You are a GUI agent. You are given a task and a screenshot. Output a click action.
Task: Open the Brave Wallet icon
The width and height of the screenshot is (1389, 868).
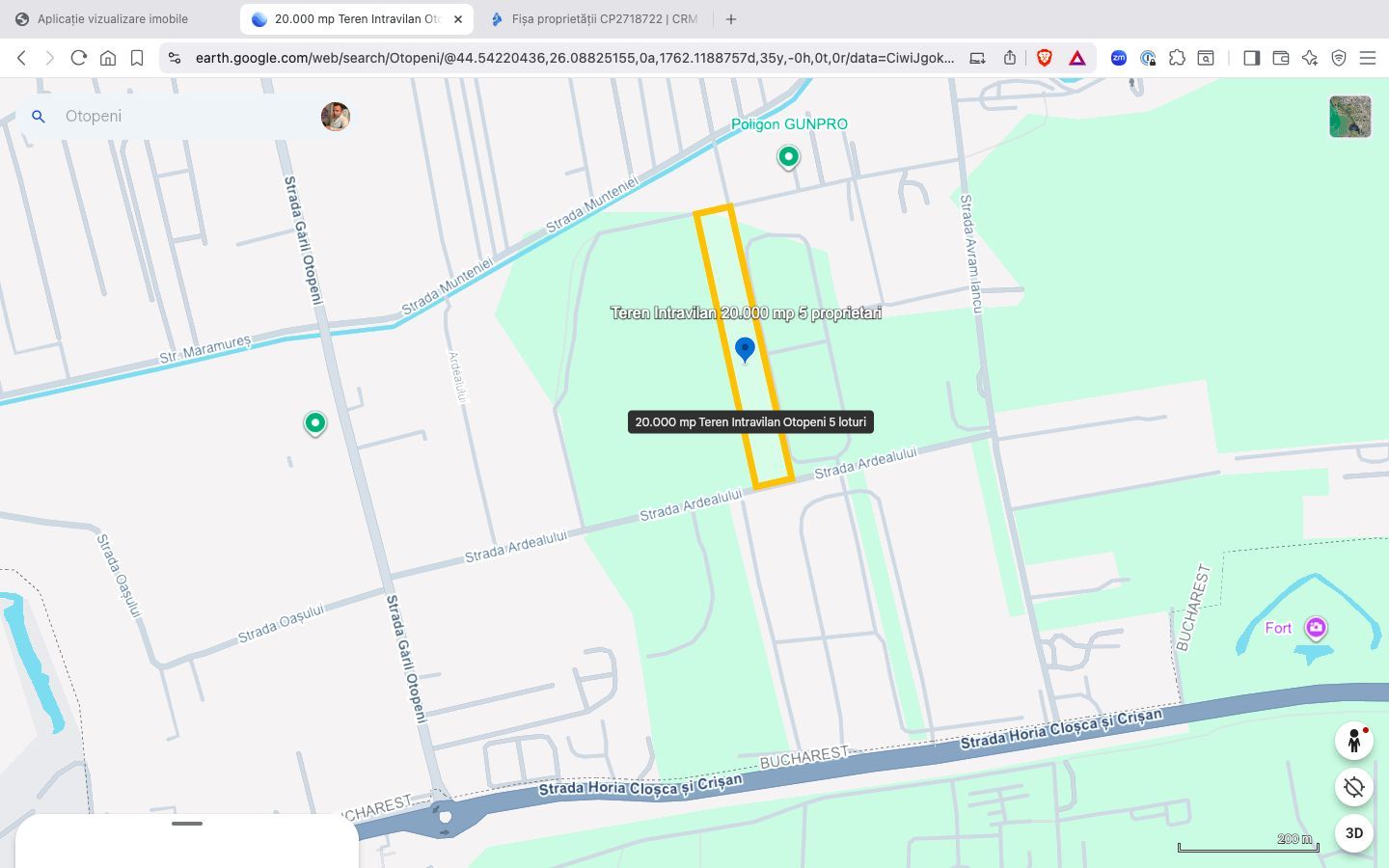coord(1281,58)
